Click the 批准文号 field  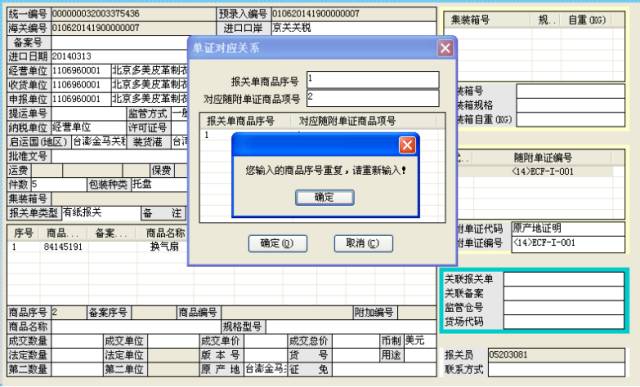[x=119, y=156]
